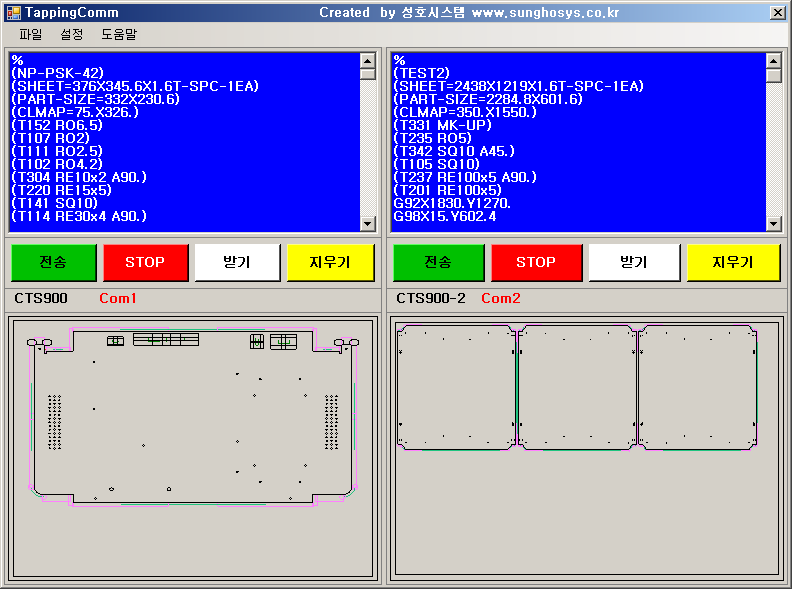Select line (SHEET=376X345.6X1.6T-SPC-1EA)
This screenshot has height=589, width=792.
click(x=135, y=86)
